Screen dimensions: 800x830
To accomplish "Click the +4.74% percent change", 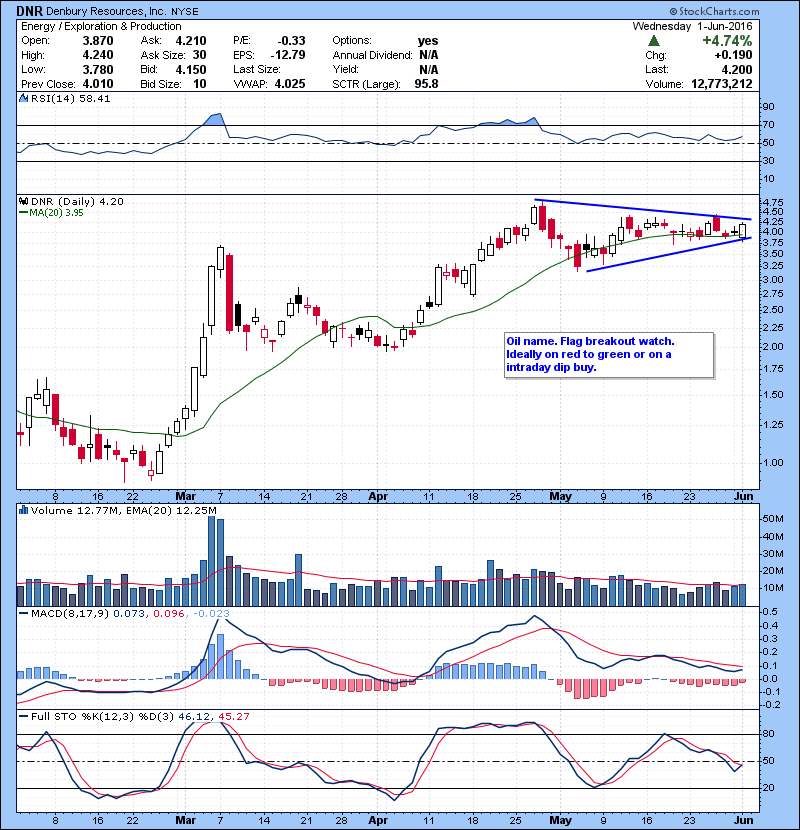I will [727, 41].
